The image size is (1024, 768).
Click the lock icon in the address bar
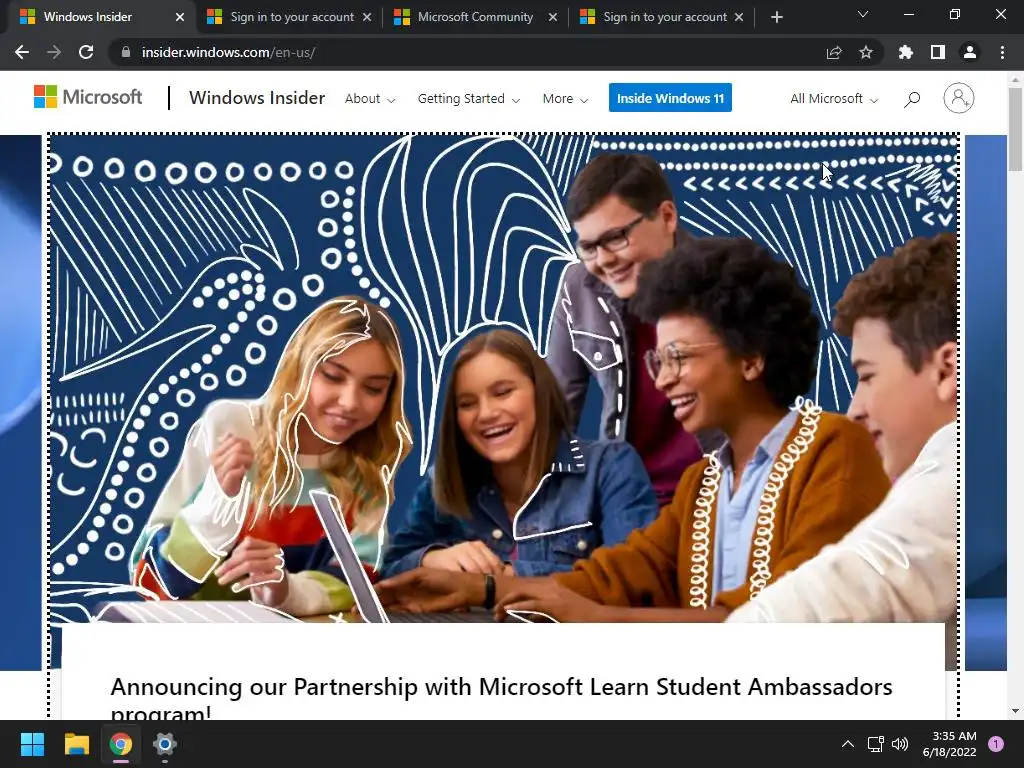[x=126, y=52]
